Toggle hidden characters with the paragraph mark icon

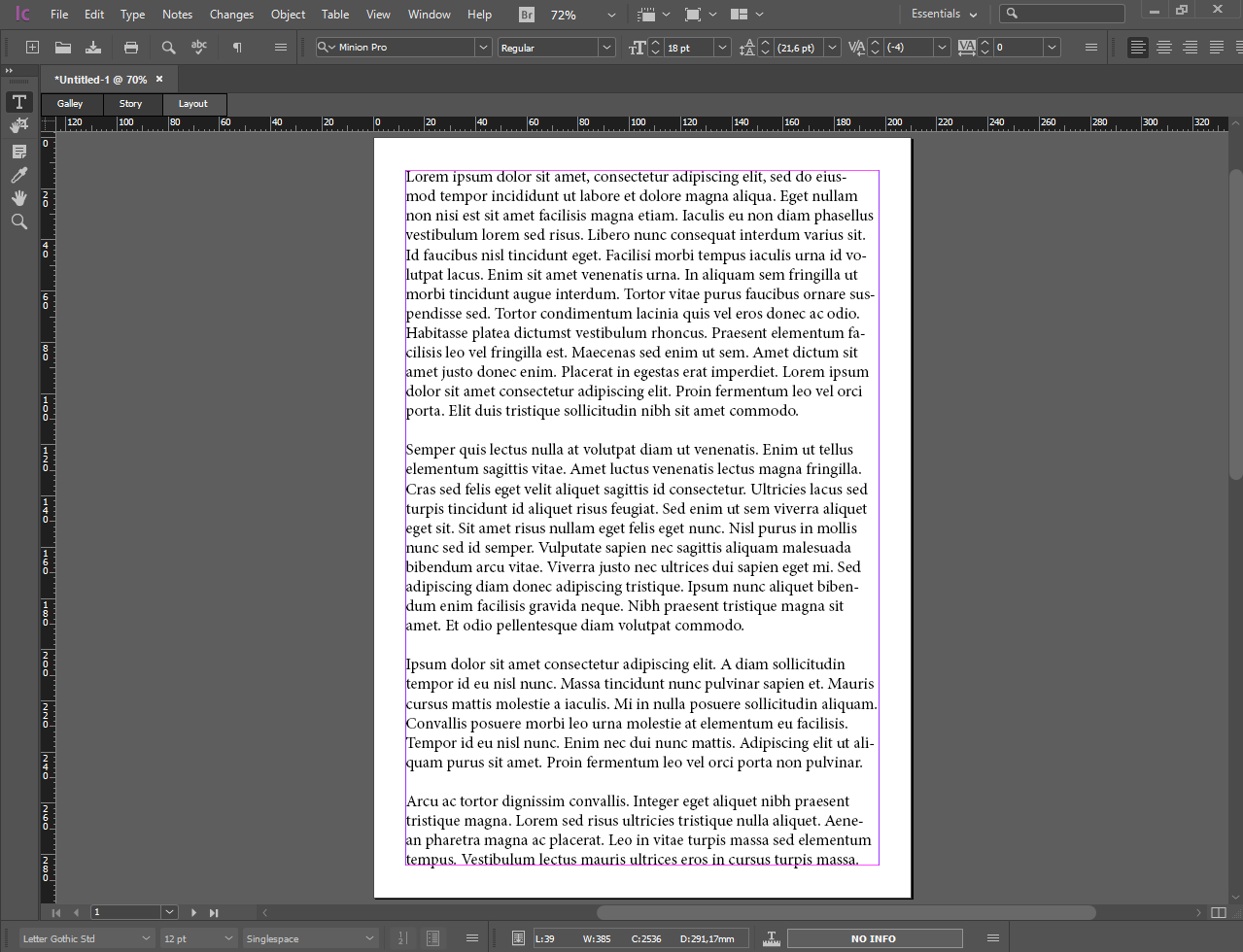[236, 46]
